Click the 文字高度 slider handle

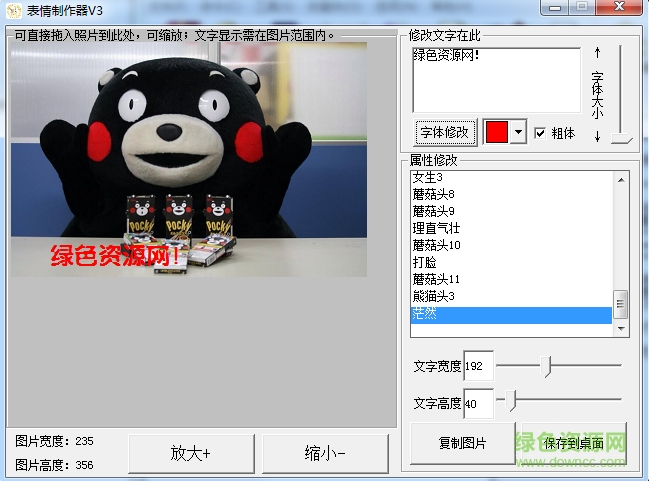(x=511, y=401)
